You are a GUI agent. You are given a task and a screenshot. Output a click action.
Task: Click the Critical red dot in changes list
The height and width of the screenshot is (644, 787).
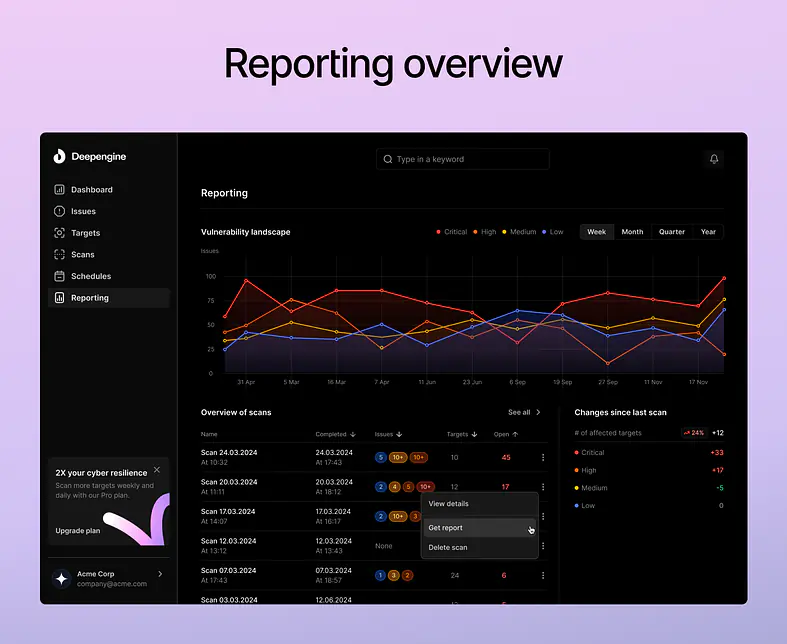click(x=577, y=453)
